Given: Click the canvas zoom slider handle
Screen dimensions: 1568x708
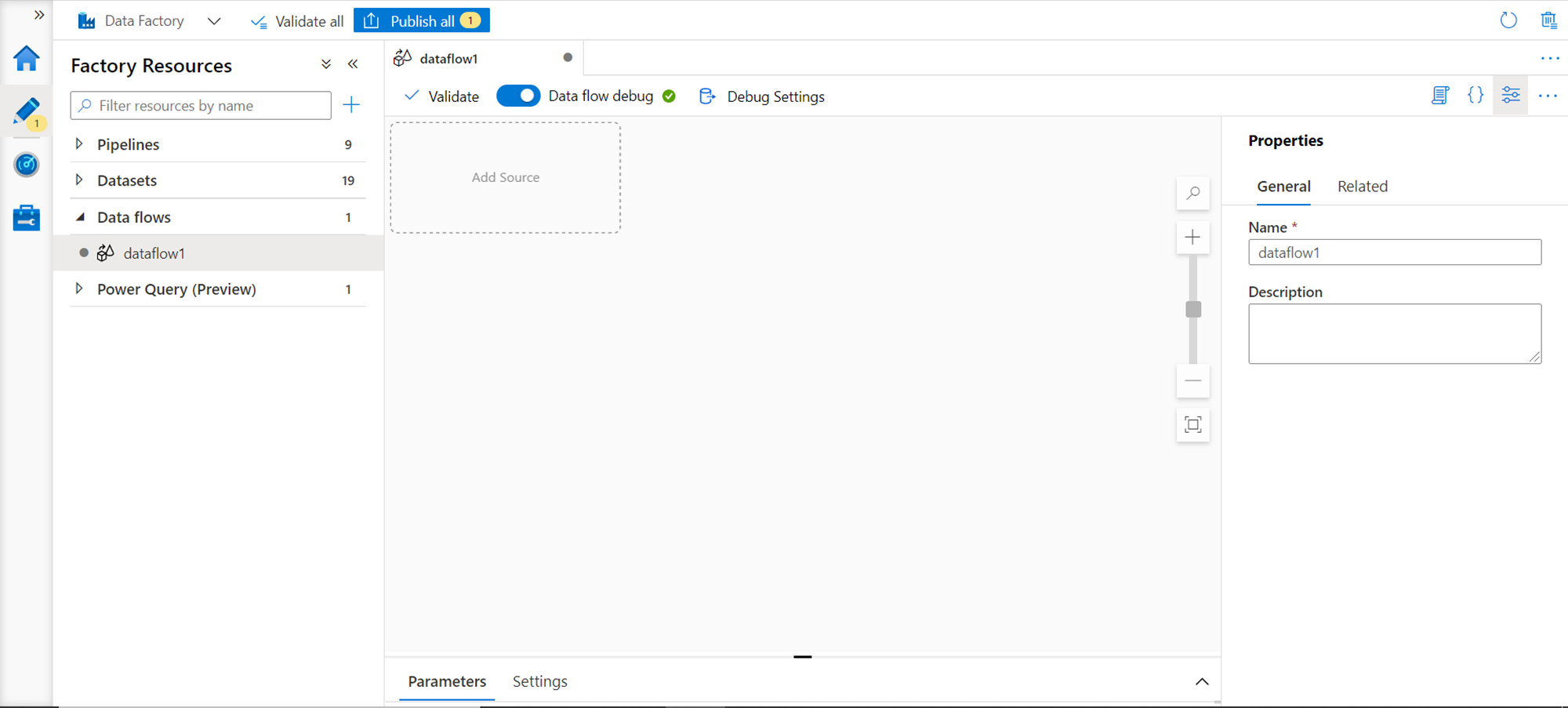Looking at the screenshot, I should [1193, 309].
